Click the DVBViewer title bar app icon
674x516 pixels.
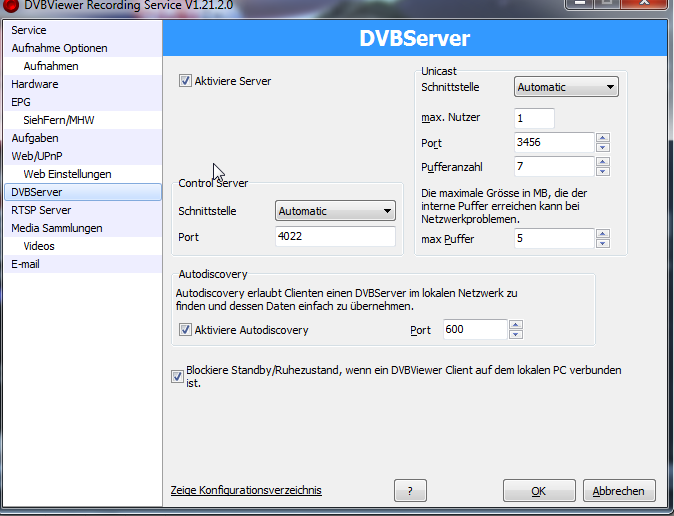(x=11, y=8)
